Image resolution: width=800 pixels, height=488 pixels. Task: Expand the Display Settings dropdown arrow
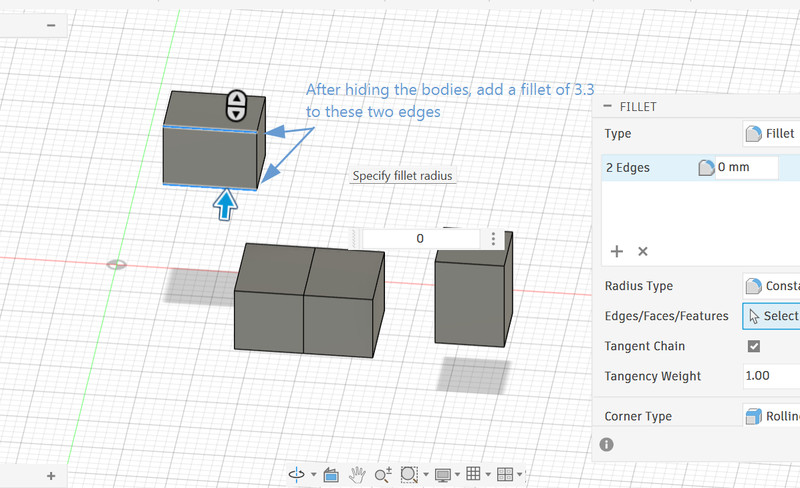[x=457, y=475]
